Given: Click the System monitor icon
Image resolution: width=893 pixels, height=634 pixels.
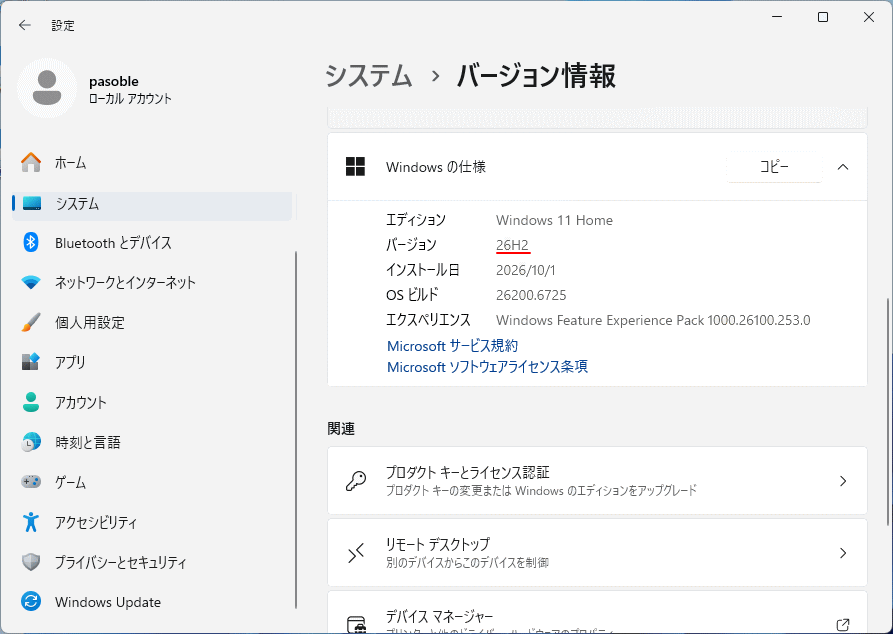Looking at the screenshot, I should pos(31,203).
